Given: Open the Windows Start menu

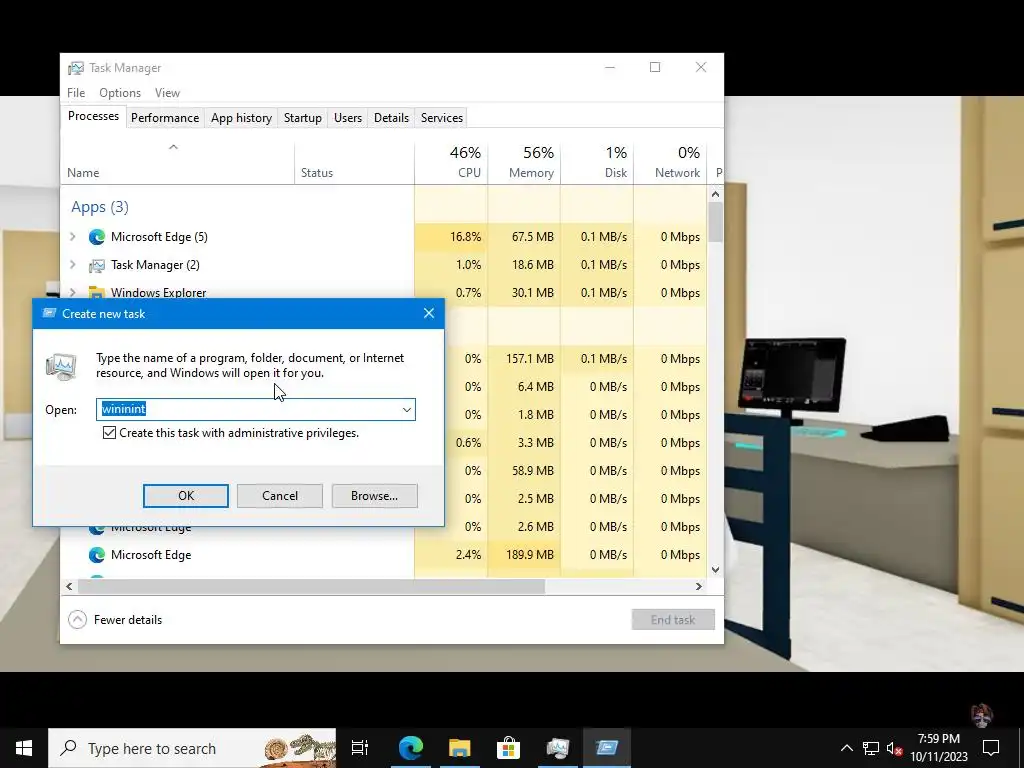Looking at the screenshot, I should pyautogui.click(x=24, y=748).
